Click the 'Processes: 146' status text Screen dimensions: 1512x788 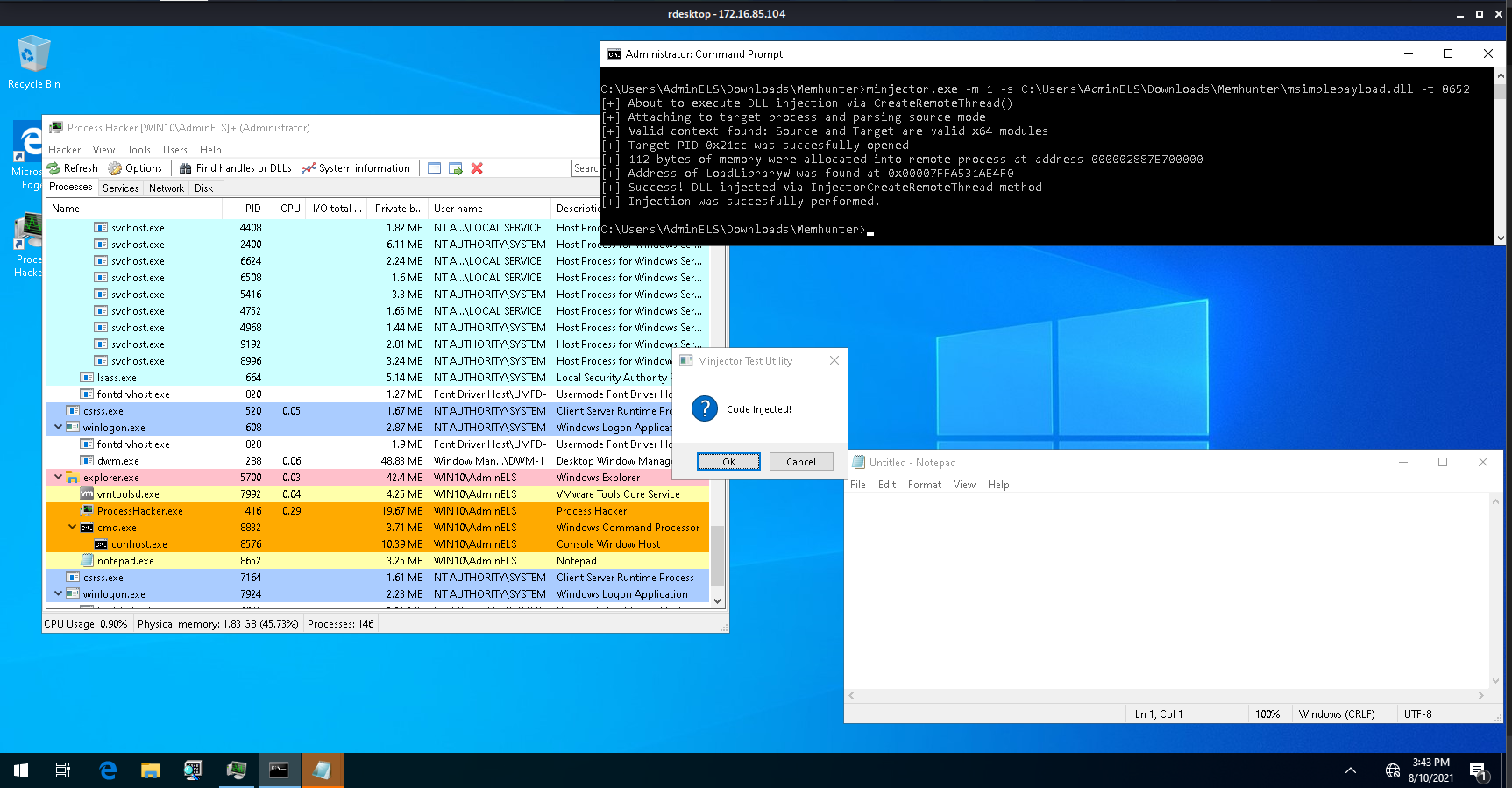pos(340,624)
